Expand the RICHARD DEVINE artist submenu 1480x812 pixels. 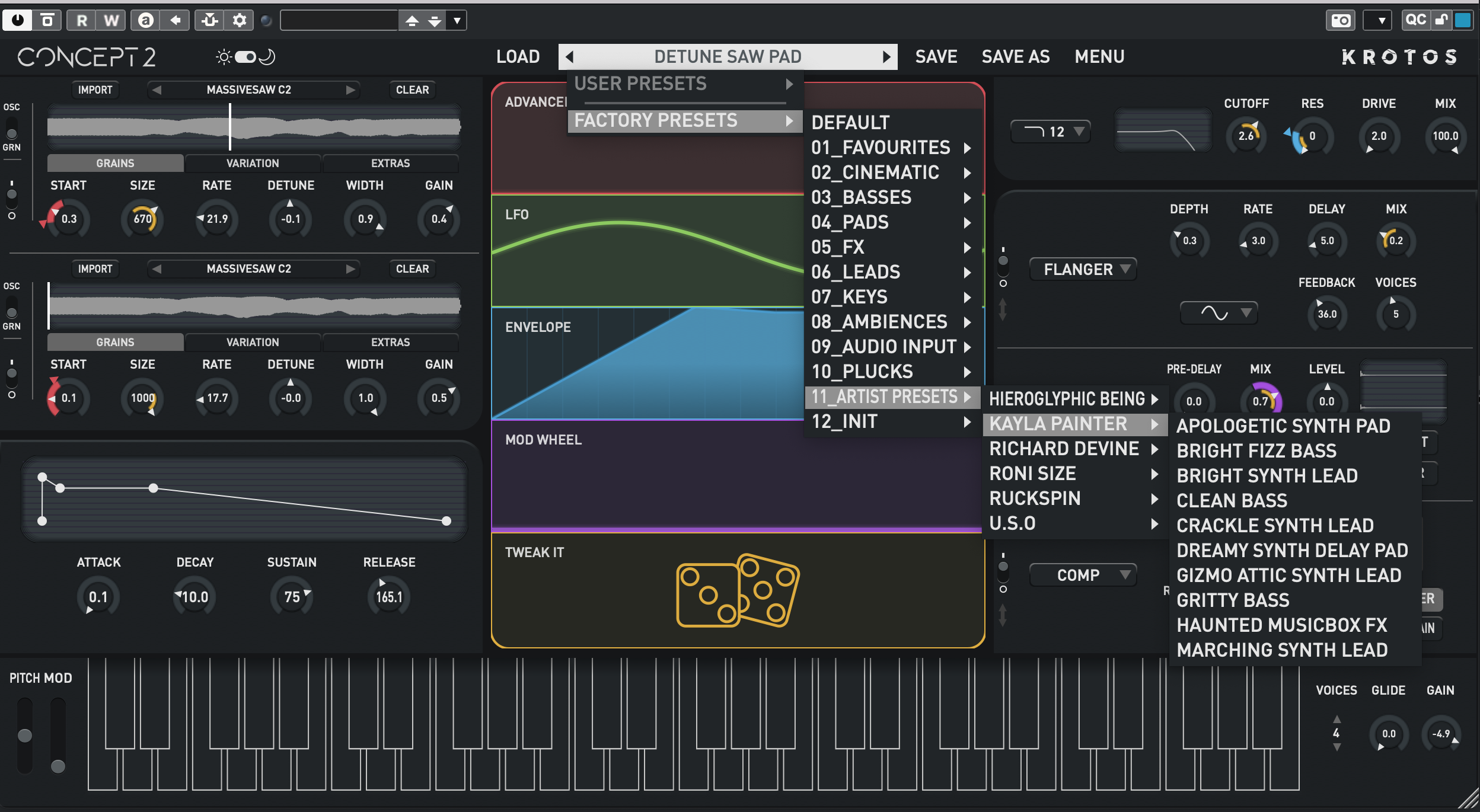(1074, 449)
